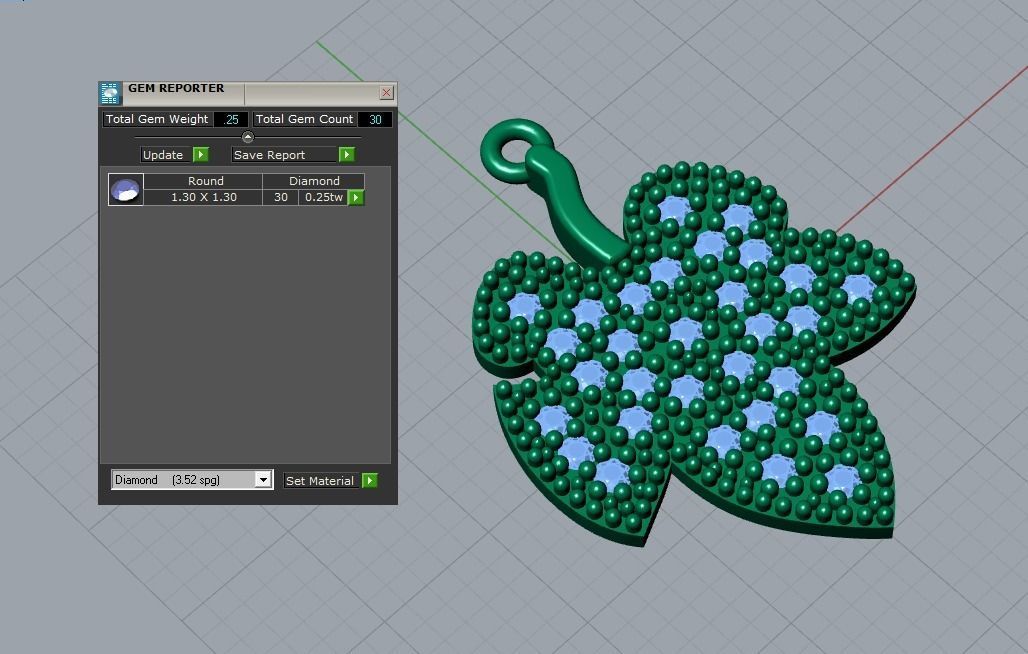The height and width of the screenshot is (654, 1028).
Task: Click green arrow next to Update
Action: [201, 155]
